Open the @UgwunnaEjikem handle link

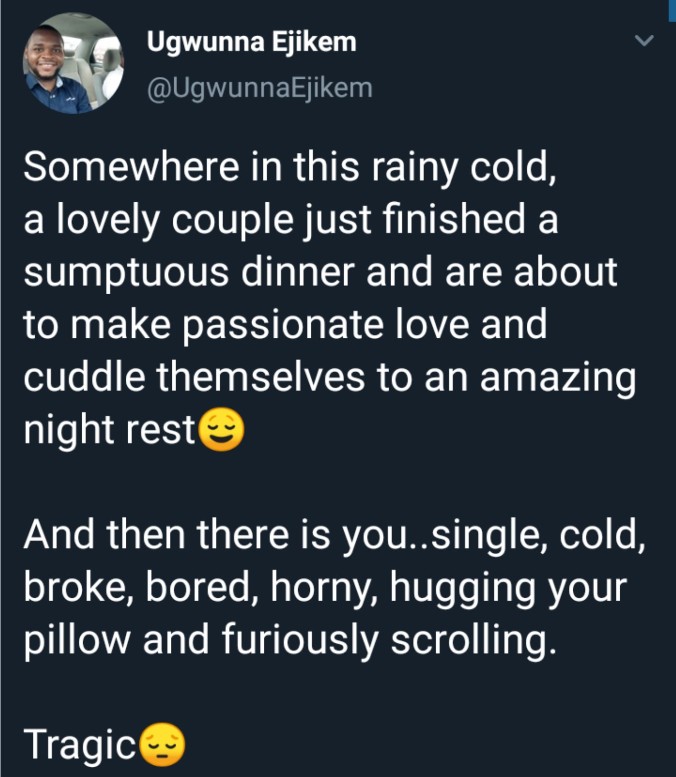260,89
